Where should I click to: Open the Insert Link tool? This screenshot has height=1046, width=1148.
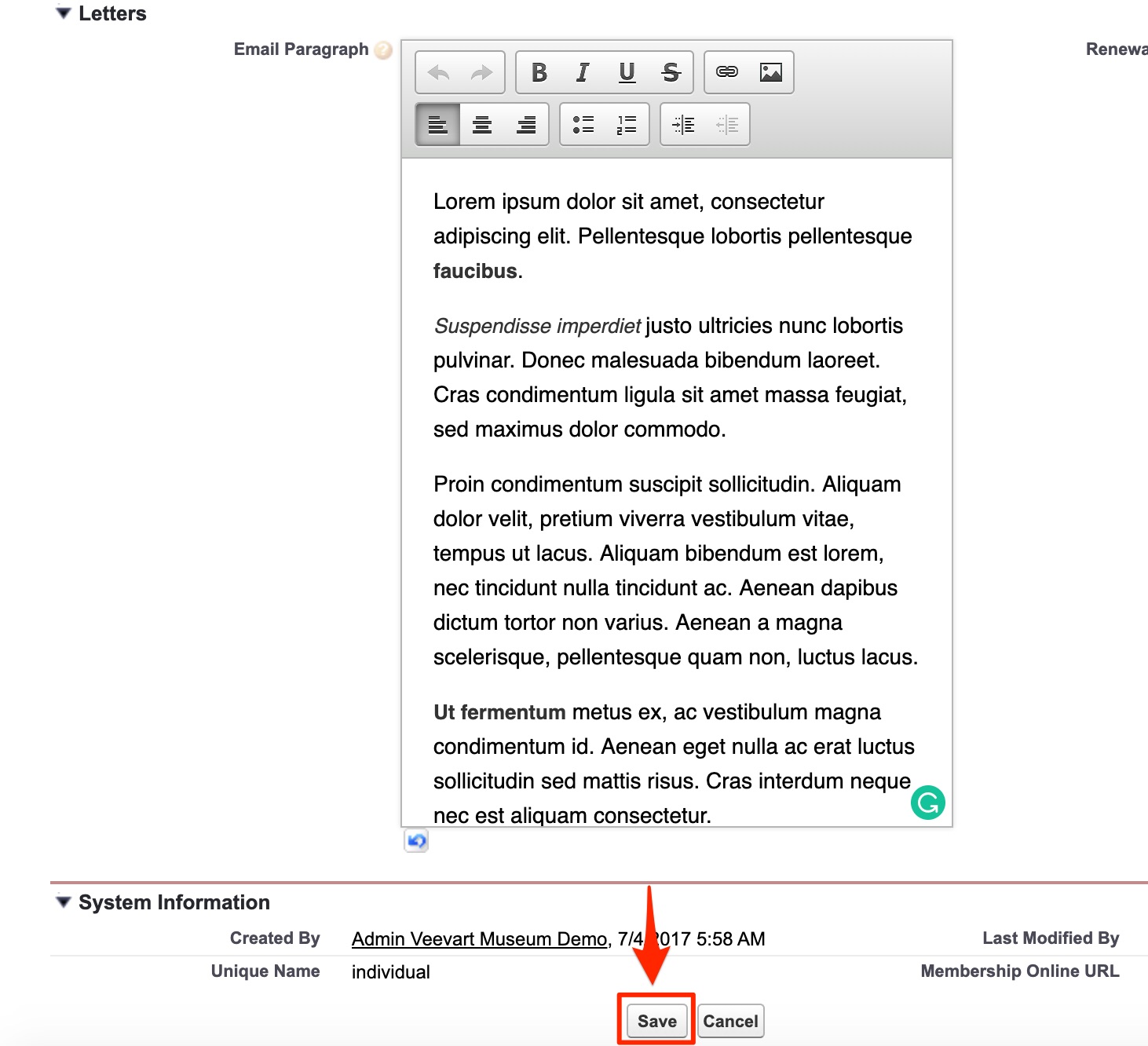tap(726, 71)
